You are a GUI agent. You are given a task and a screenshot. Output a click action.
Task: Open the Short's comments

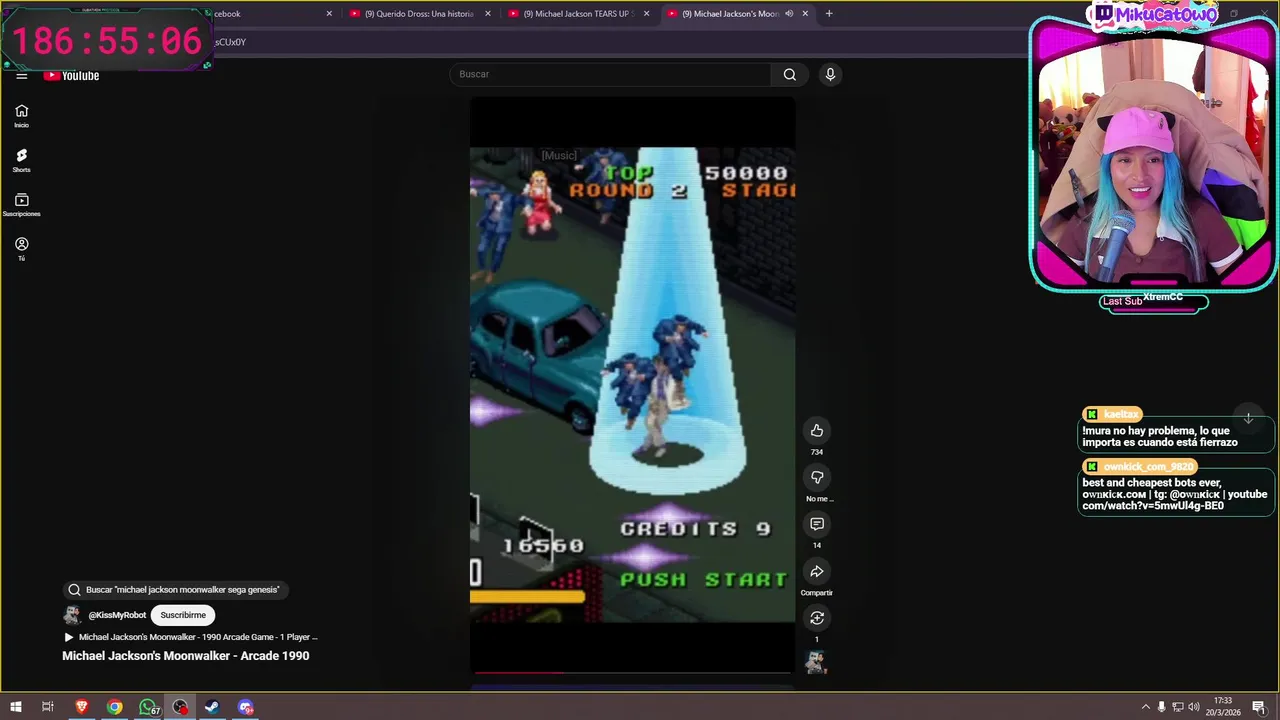817,524
